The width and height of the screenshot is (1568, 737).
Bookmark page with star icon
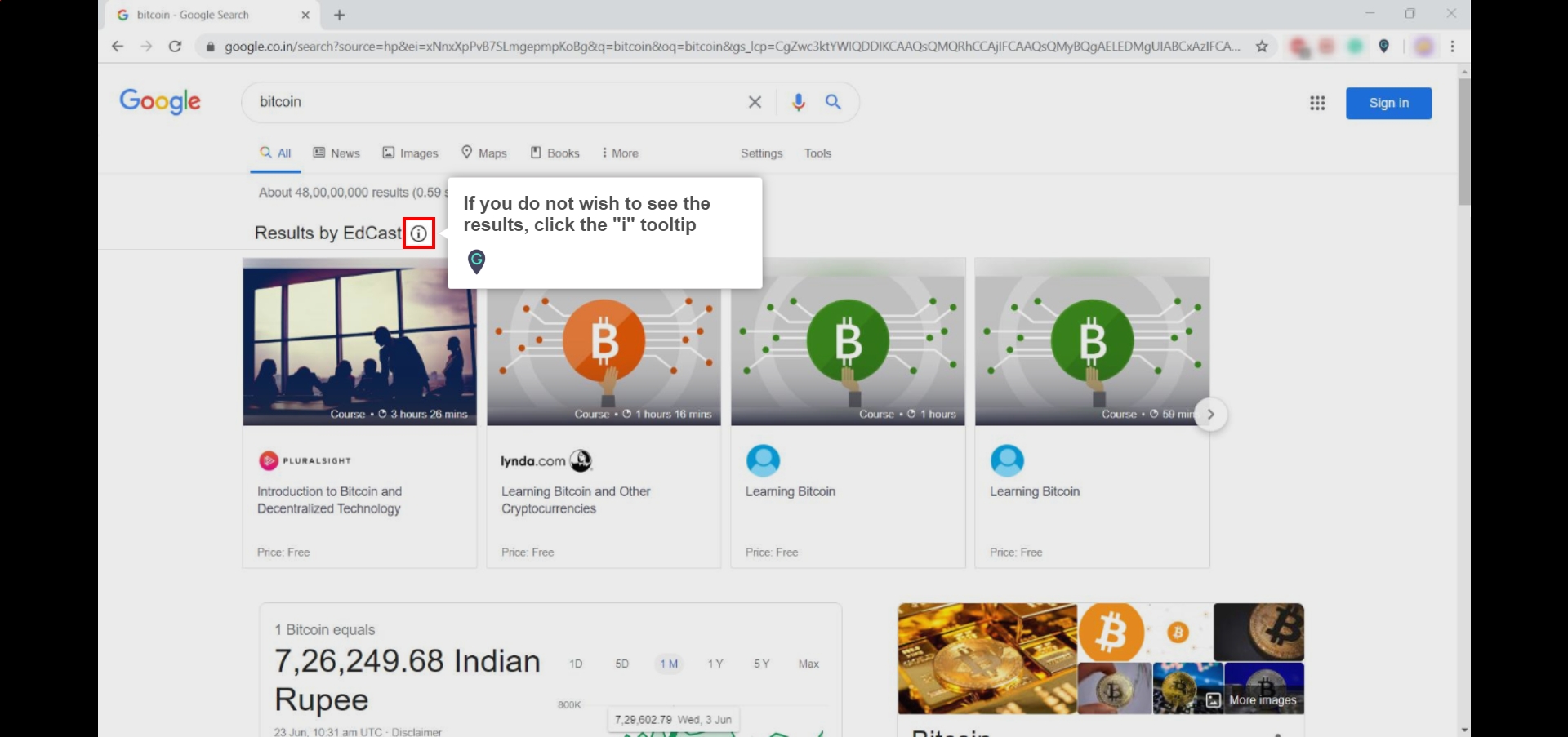point(1262,47)
